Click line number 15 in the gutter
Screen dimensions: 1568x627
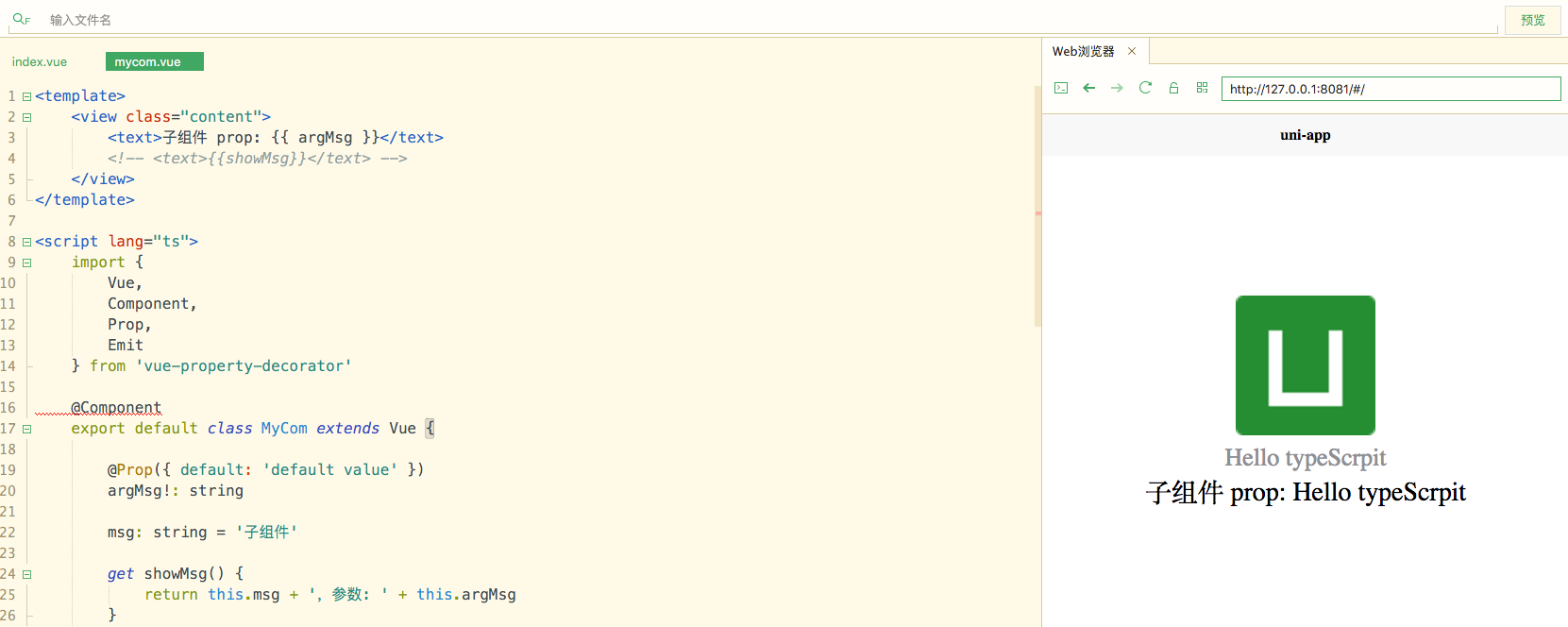pyautogui.click(x=8, y=387)
